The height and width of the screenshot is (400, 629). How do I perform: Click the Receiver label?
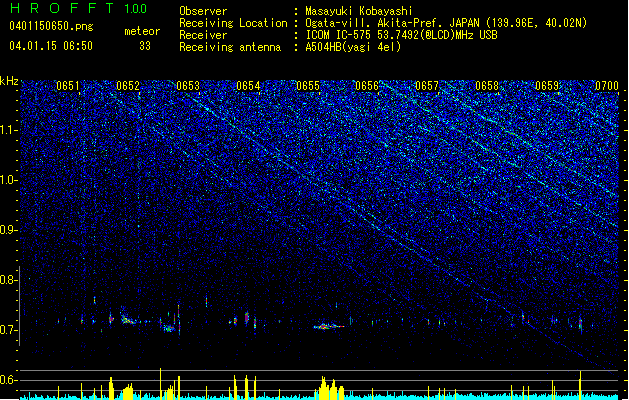(x=203, y=35)
